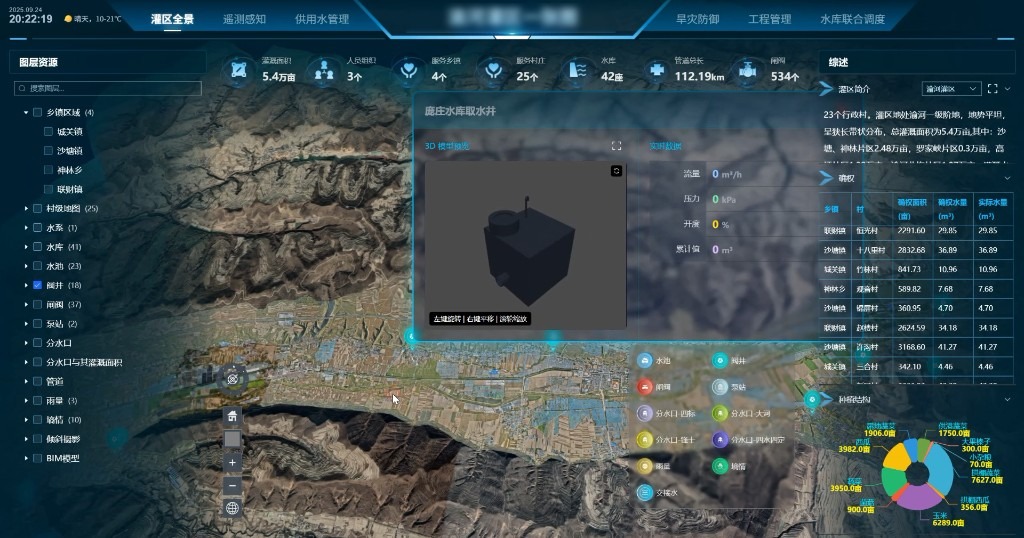Click the 雨量 legend icon
The height and width of the screenshot is (538, 1024).
pyautogui.click(x=645, y=466)
